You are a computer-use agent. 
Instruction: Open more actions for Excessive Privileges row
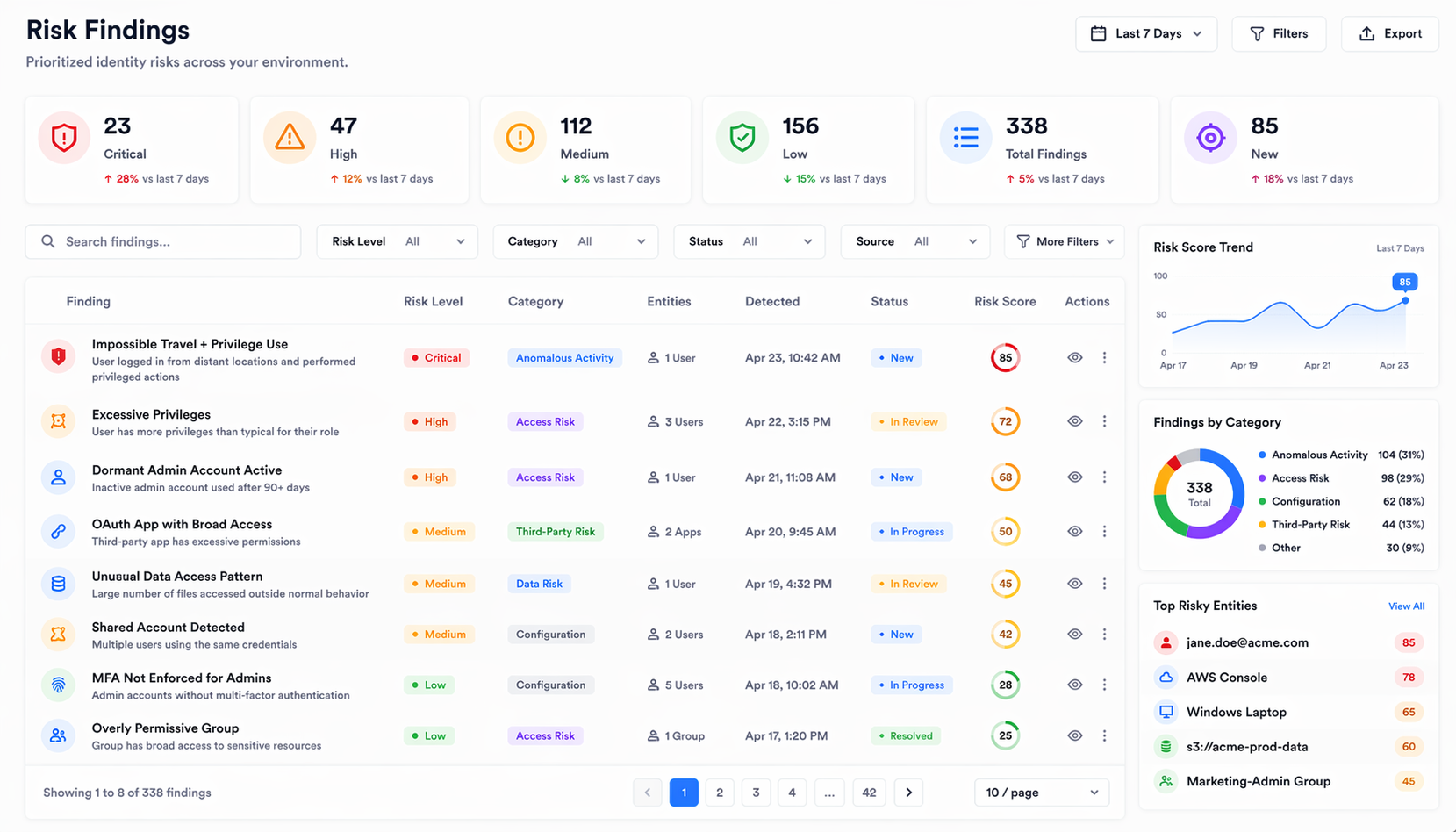point(1104,422)
